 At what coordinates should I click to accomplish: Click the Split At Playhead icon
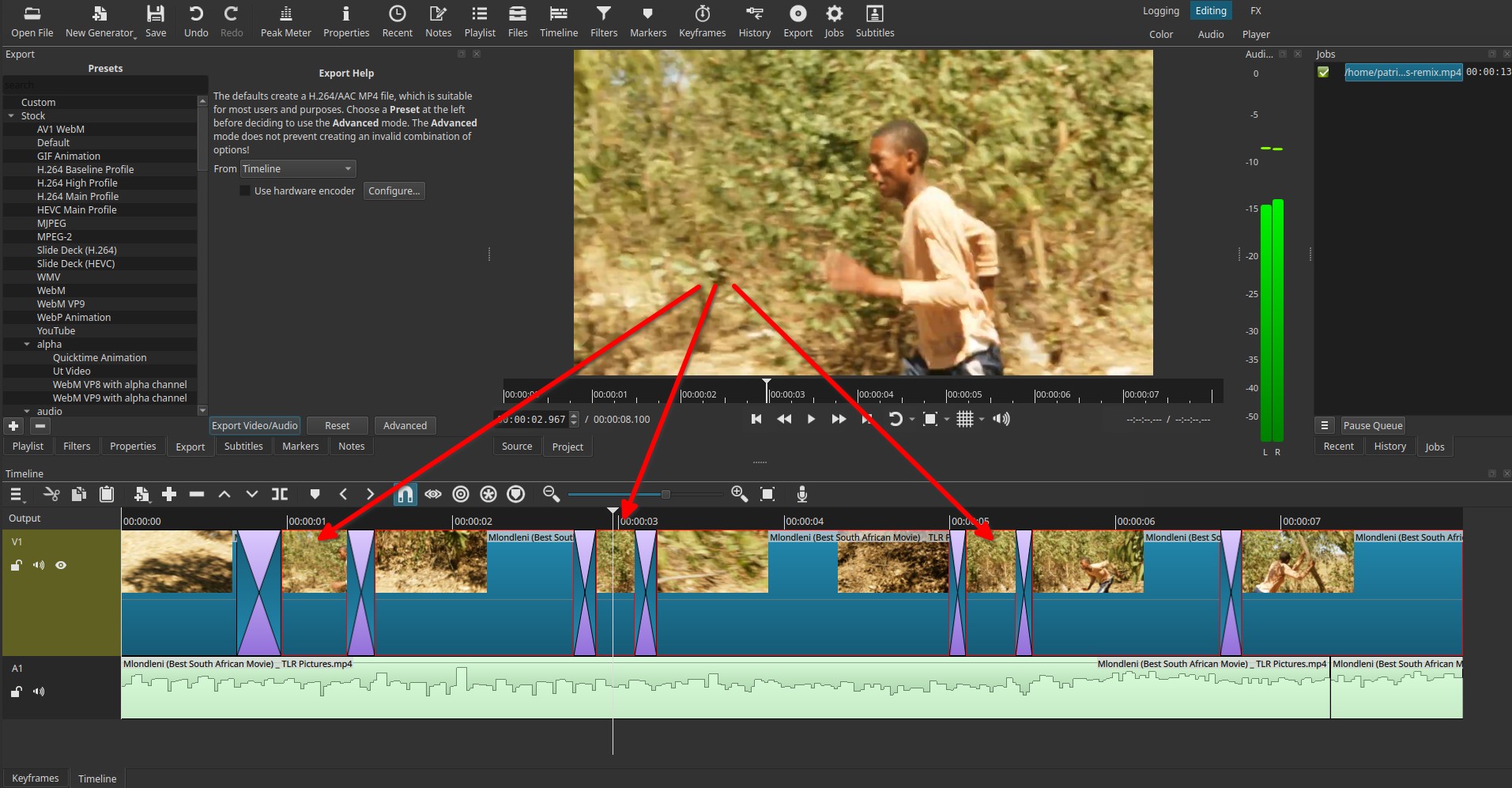point(280,494)
